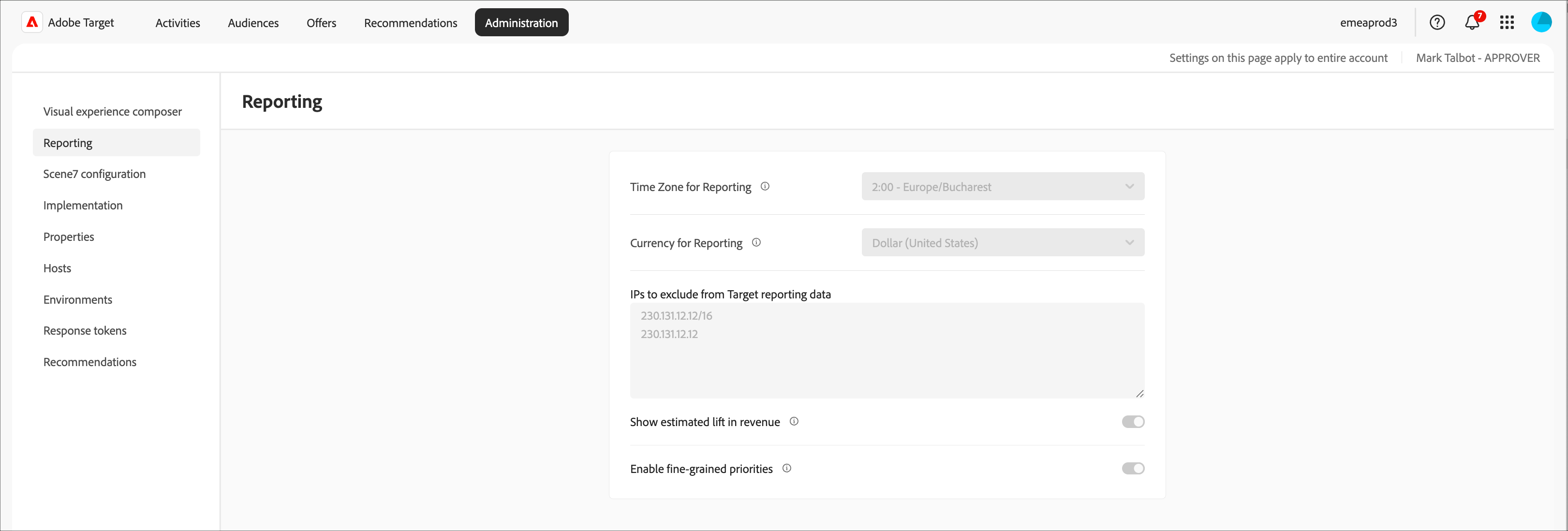Open the Time Zone for Reporting dropdown
Viewport: 1568px width, 531px height.
click(1003, 186)
